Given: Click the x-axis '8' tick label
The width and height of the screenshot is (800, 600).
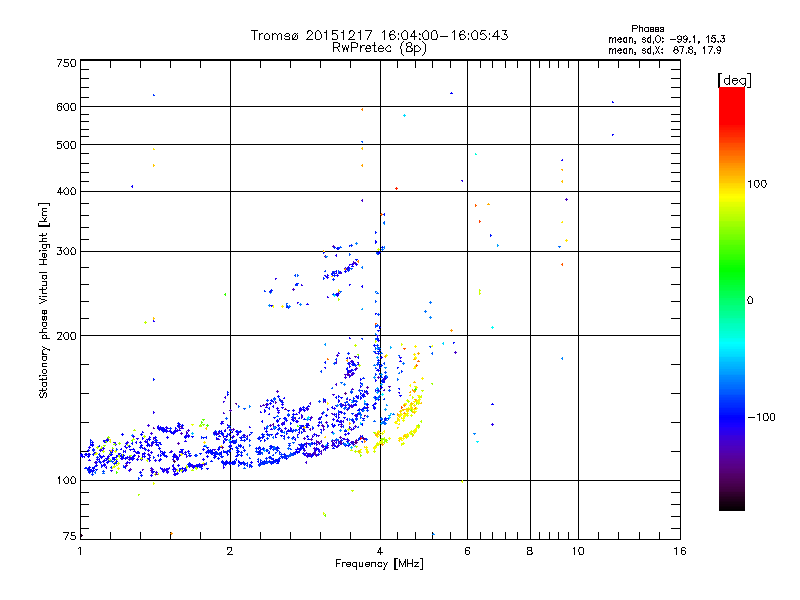Looking at the screenshot, I should [x=530, y=551].
